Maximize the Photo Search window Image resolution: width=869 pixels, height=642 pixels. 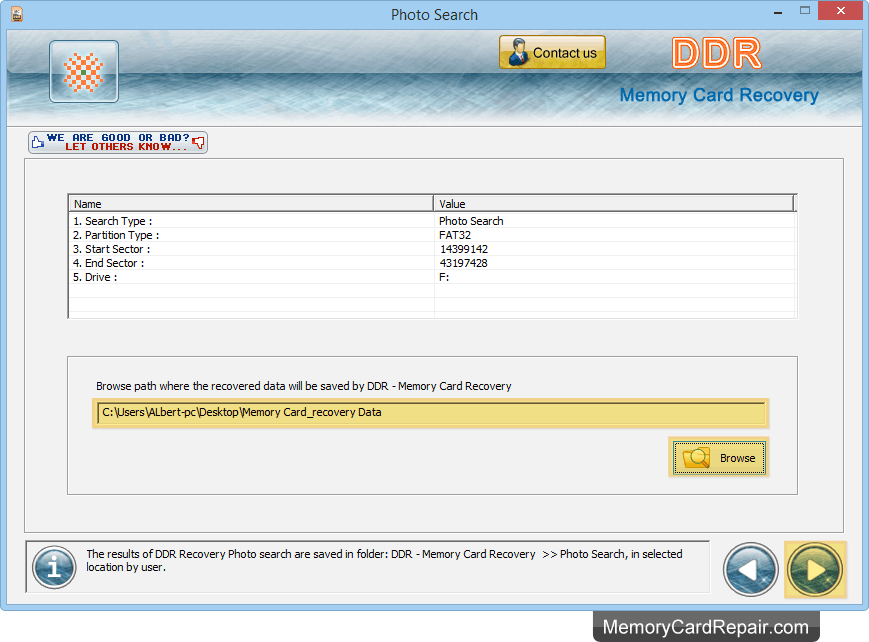(805, 11)
